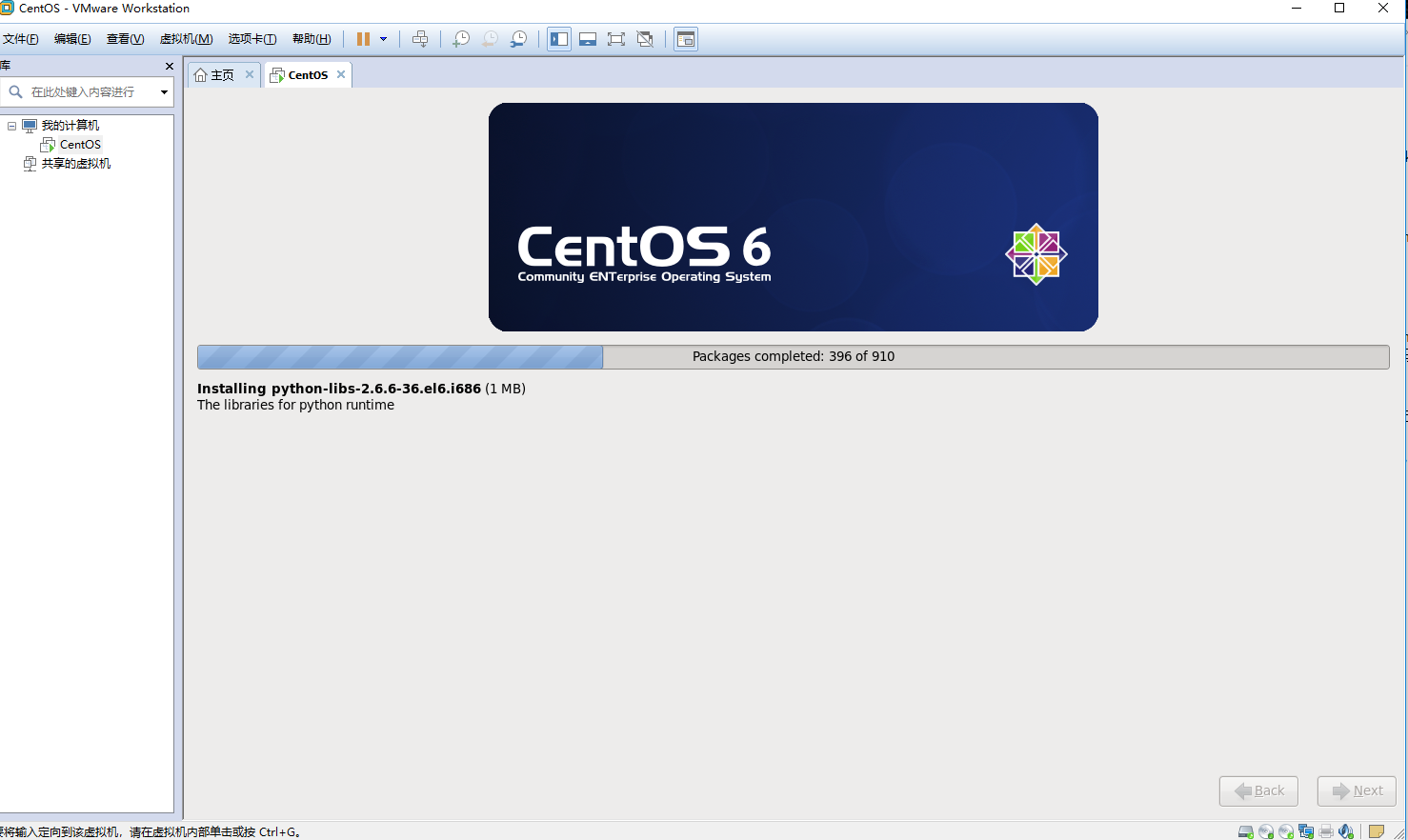
Task: Revert to the previous snapshot icon
Action: pos(490,39)
